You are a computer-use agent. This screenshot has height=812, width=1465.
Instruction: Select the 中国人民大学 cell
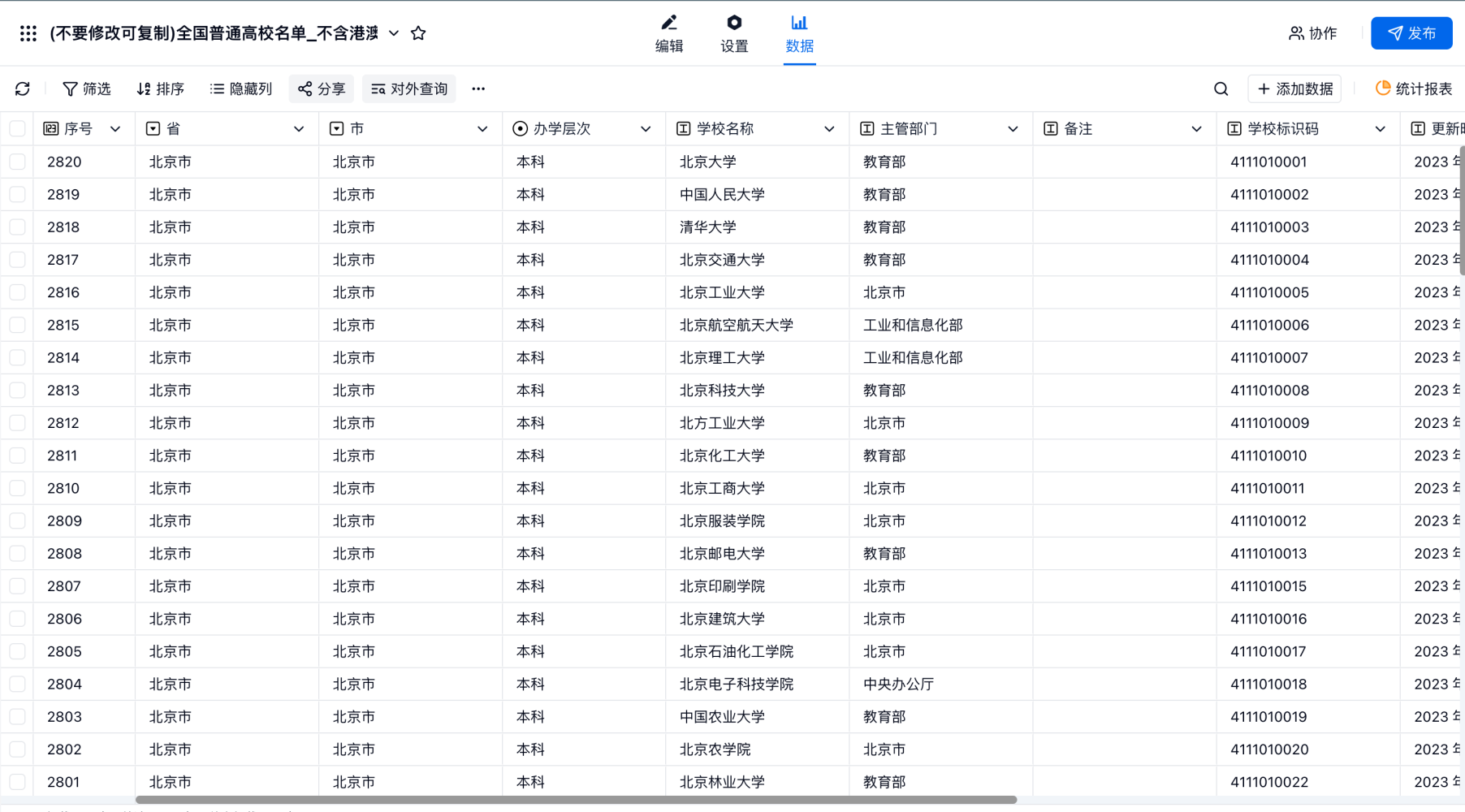[757, 194]
